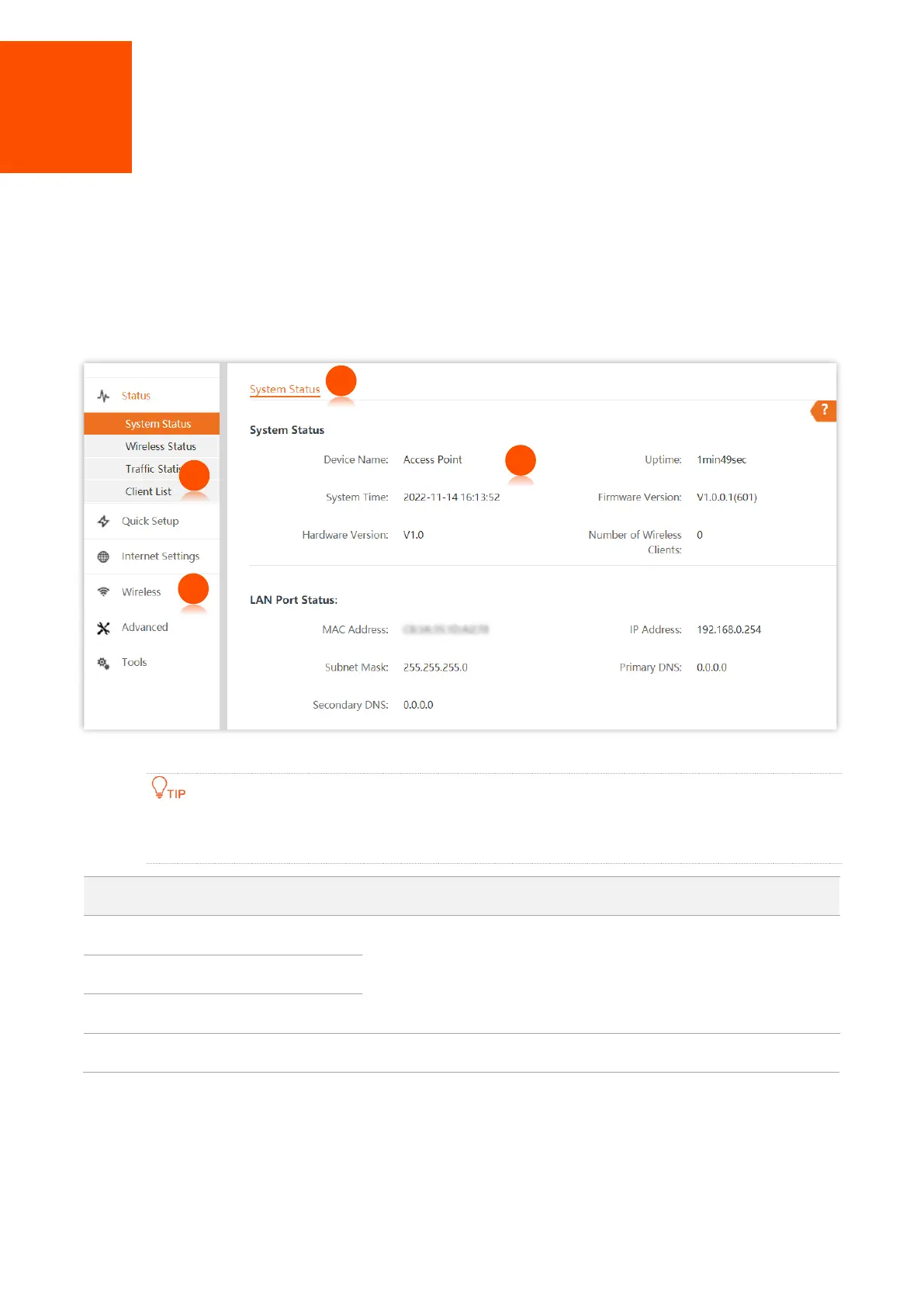Open Internet Settings section

click(161, 556)
